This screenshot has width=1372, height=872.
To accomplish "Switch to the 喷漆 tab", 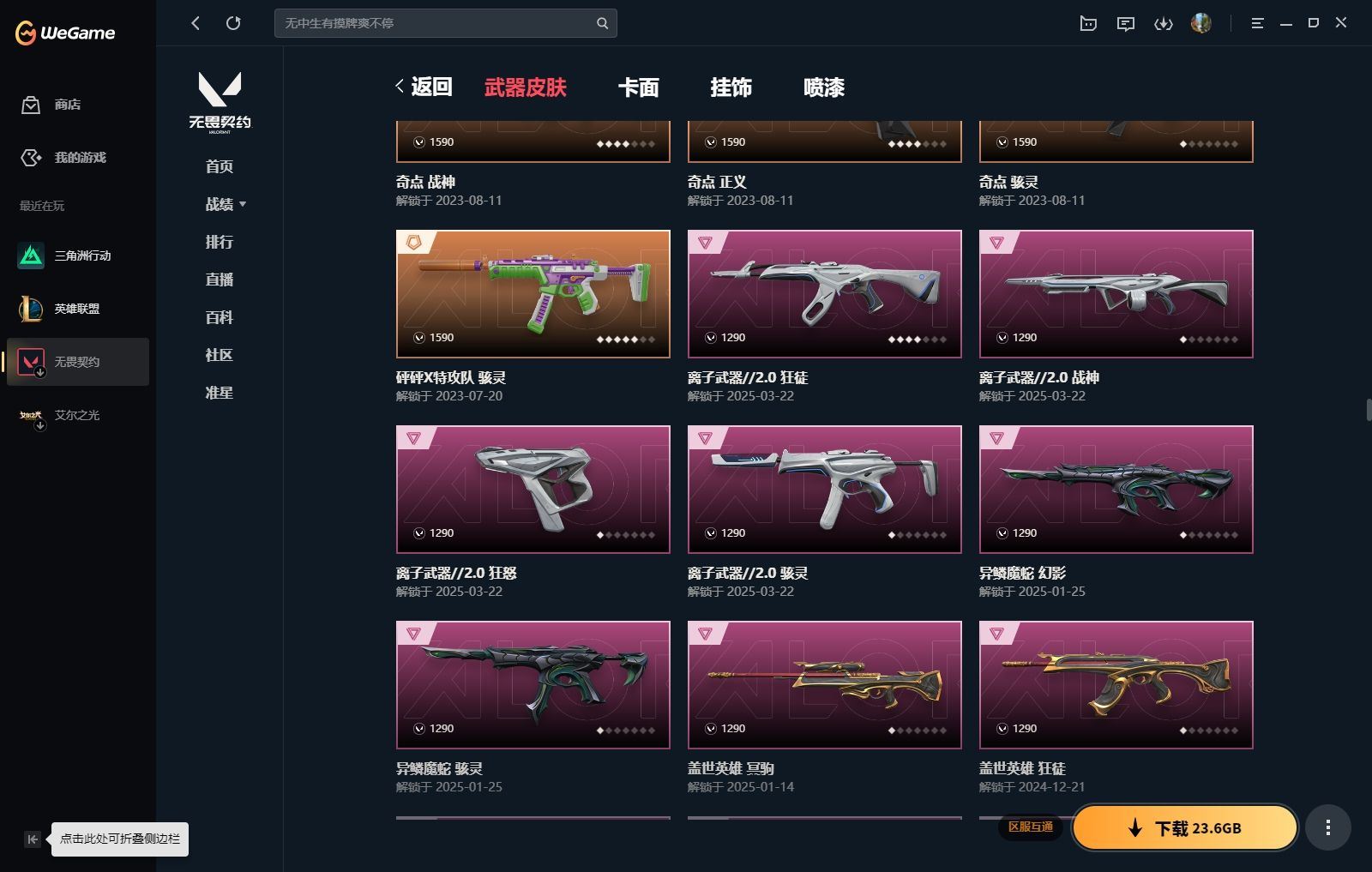I will [x=824, y=87].
